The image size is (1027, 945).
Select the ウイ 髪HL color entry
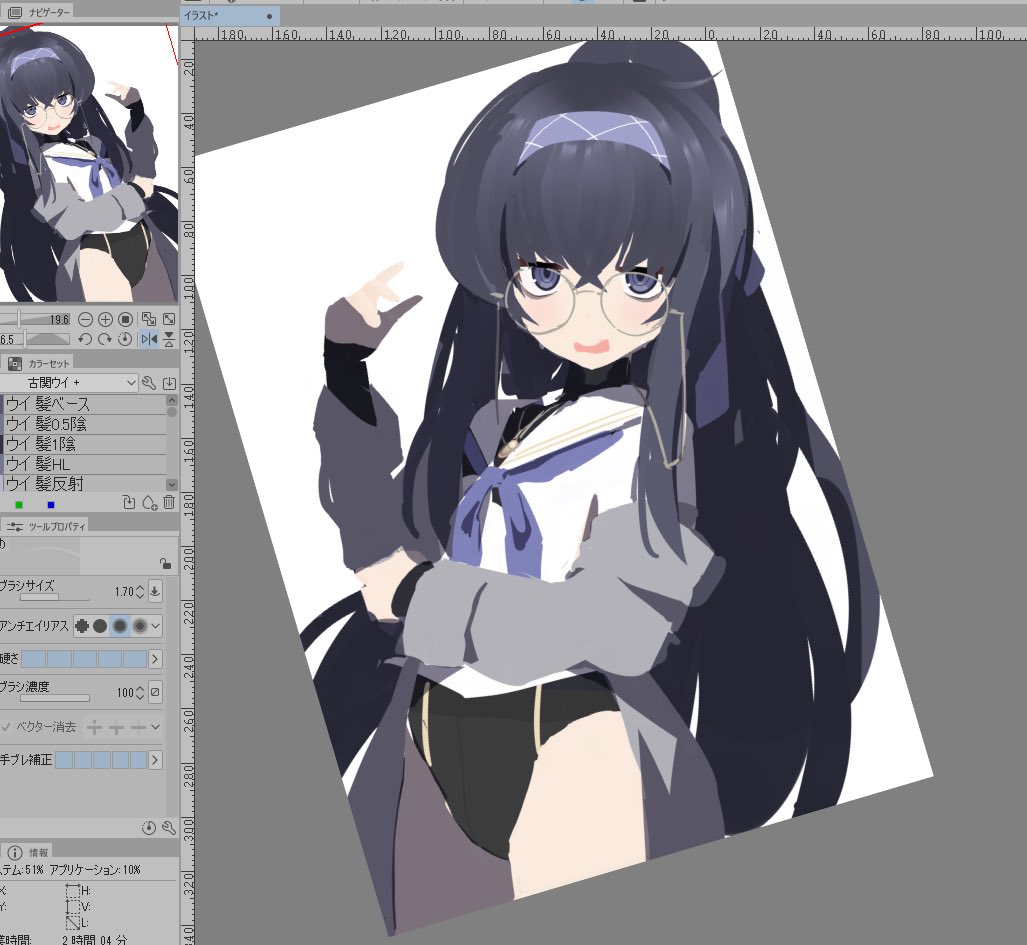pyautogui.click(x=83, y=464)
